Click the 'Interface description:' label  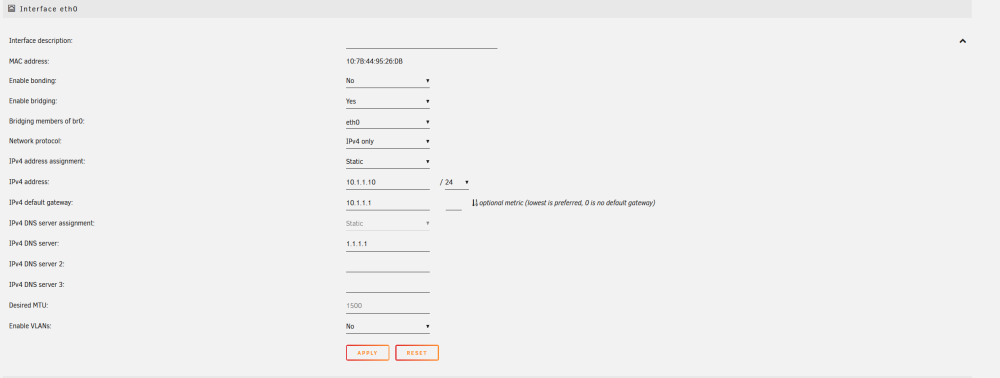pyautogui.click(x=40, y=41)
